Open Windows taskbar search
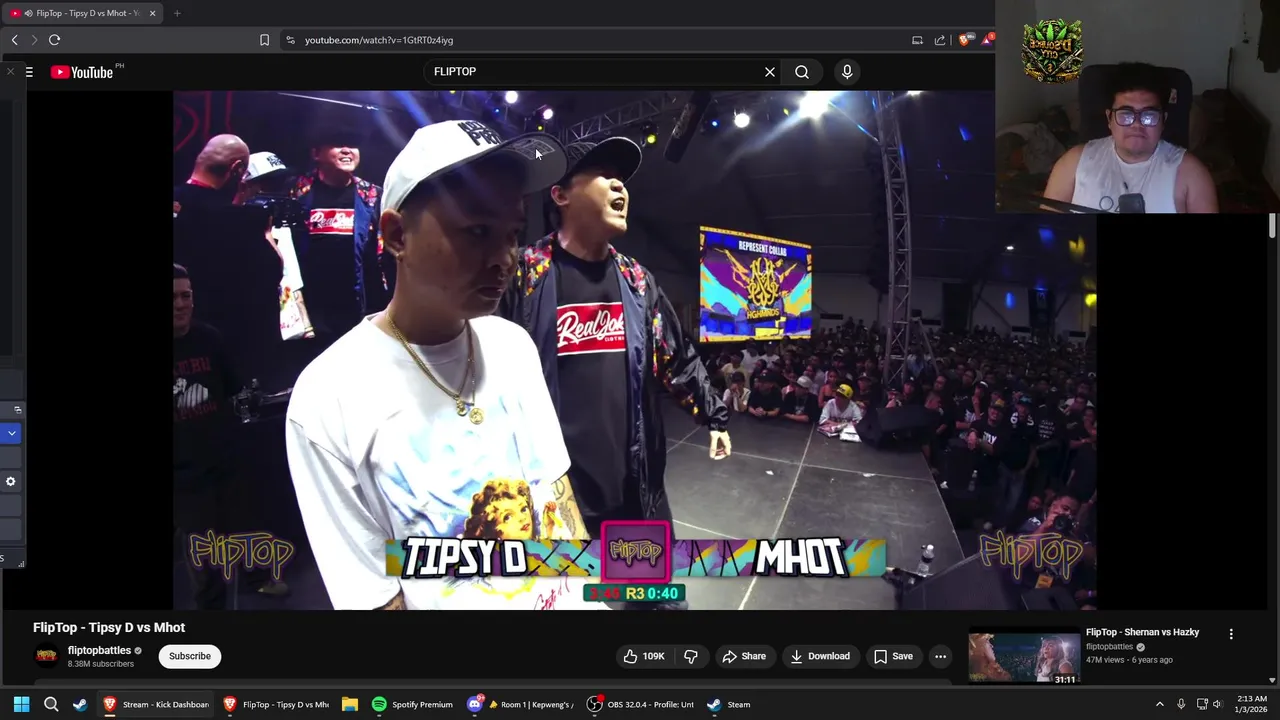Viewport: 1280px width, 720px height. click(51, 704)
